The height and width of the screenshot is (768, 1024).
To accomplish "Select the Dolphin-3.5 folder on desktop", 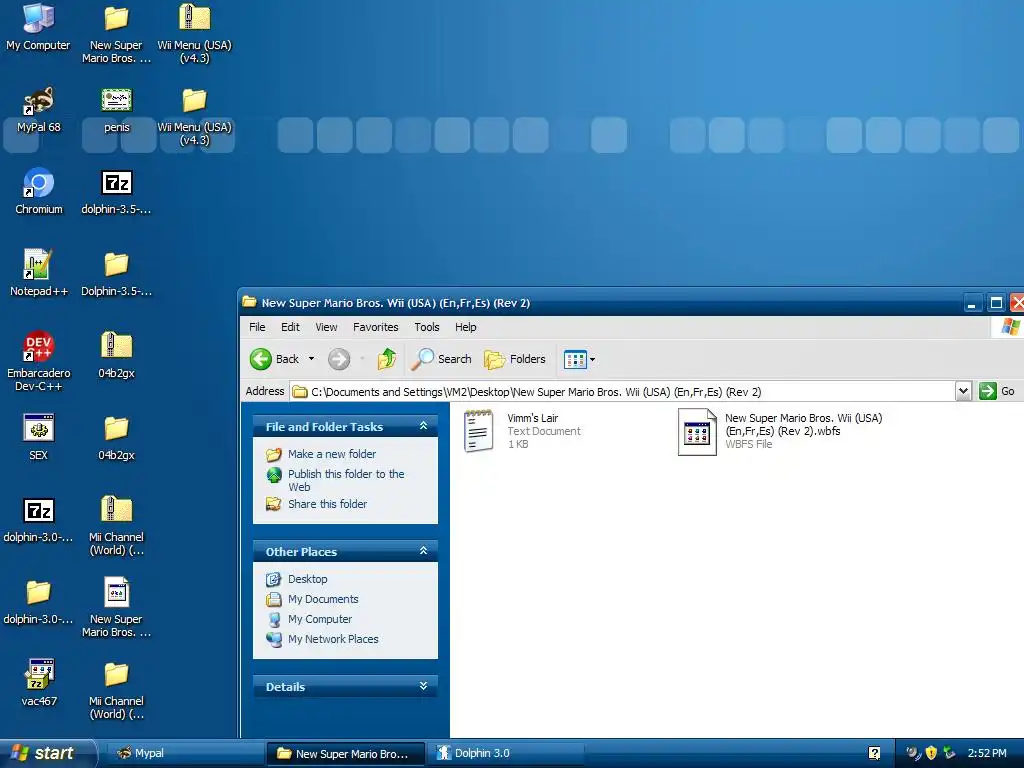I will [x=116, y=264].
